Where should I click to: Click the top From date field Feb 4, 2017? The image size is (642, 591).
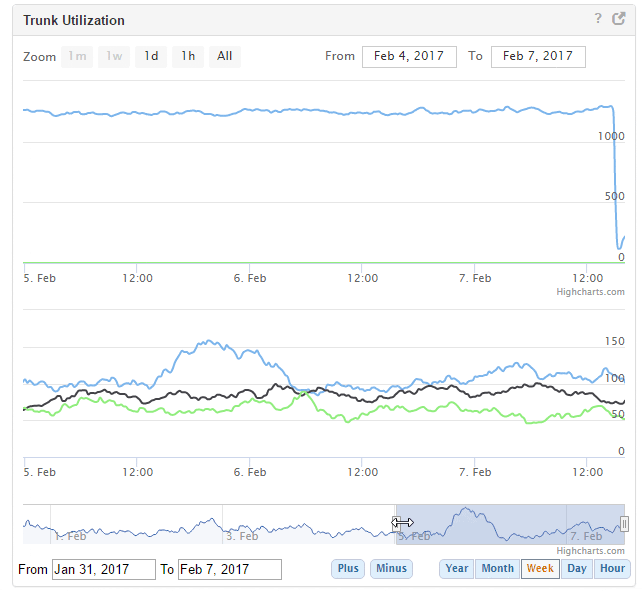click(x=409, y=56)
